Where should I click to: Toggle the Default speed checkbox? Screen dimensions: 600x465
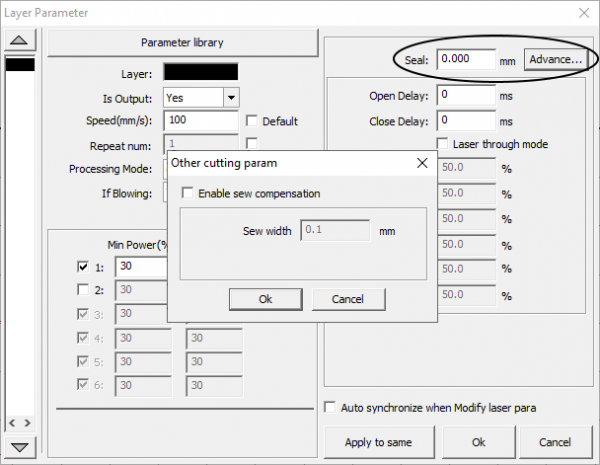(x=252, y=121)
